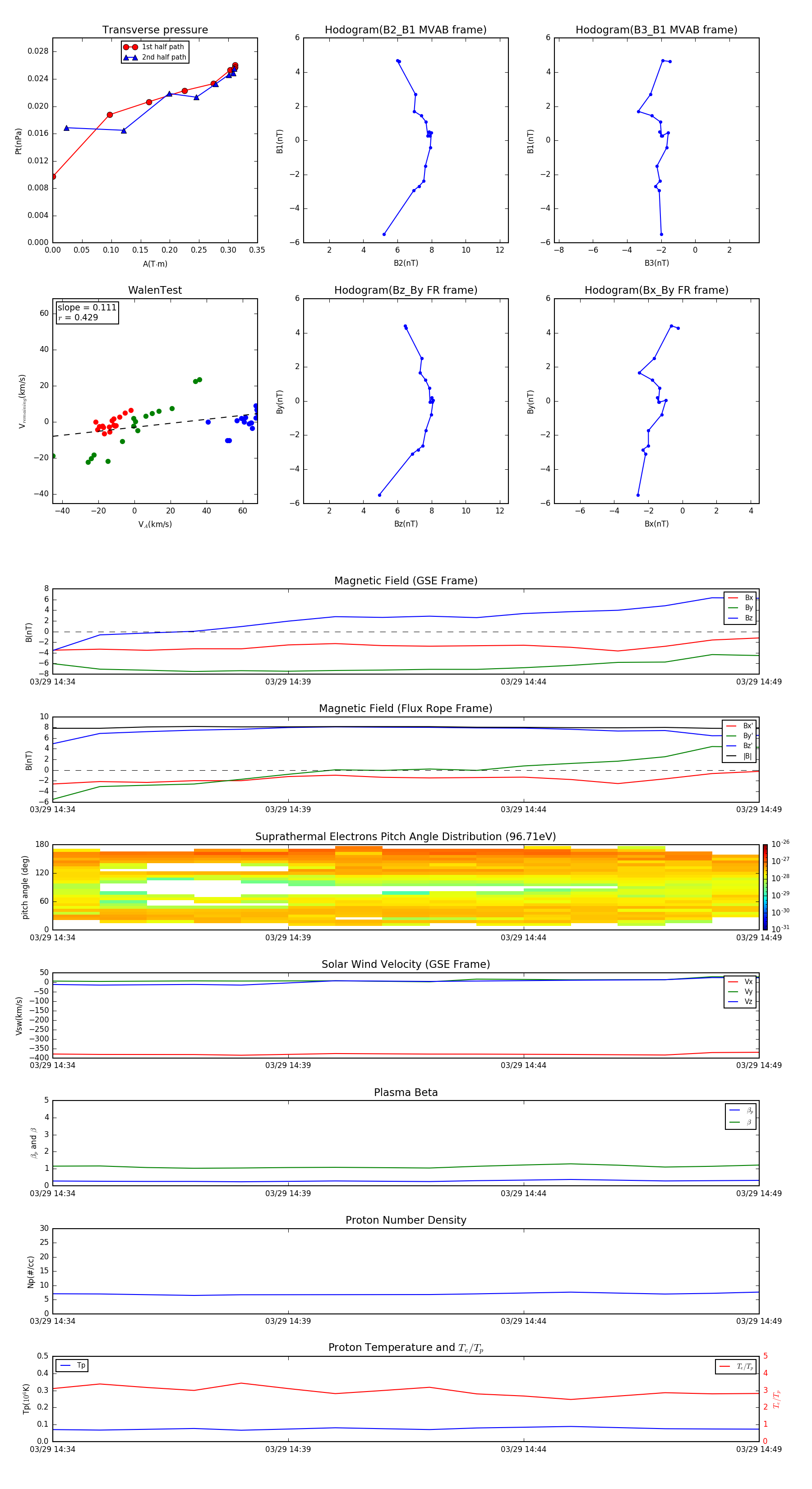Screen dimensions: 812x1489
Task: Click the WalenTest plot title
Action: pyautogui.click(x=155, y=290)
